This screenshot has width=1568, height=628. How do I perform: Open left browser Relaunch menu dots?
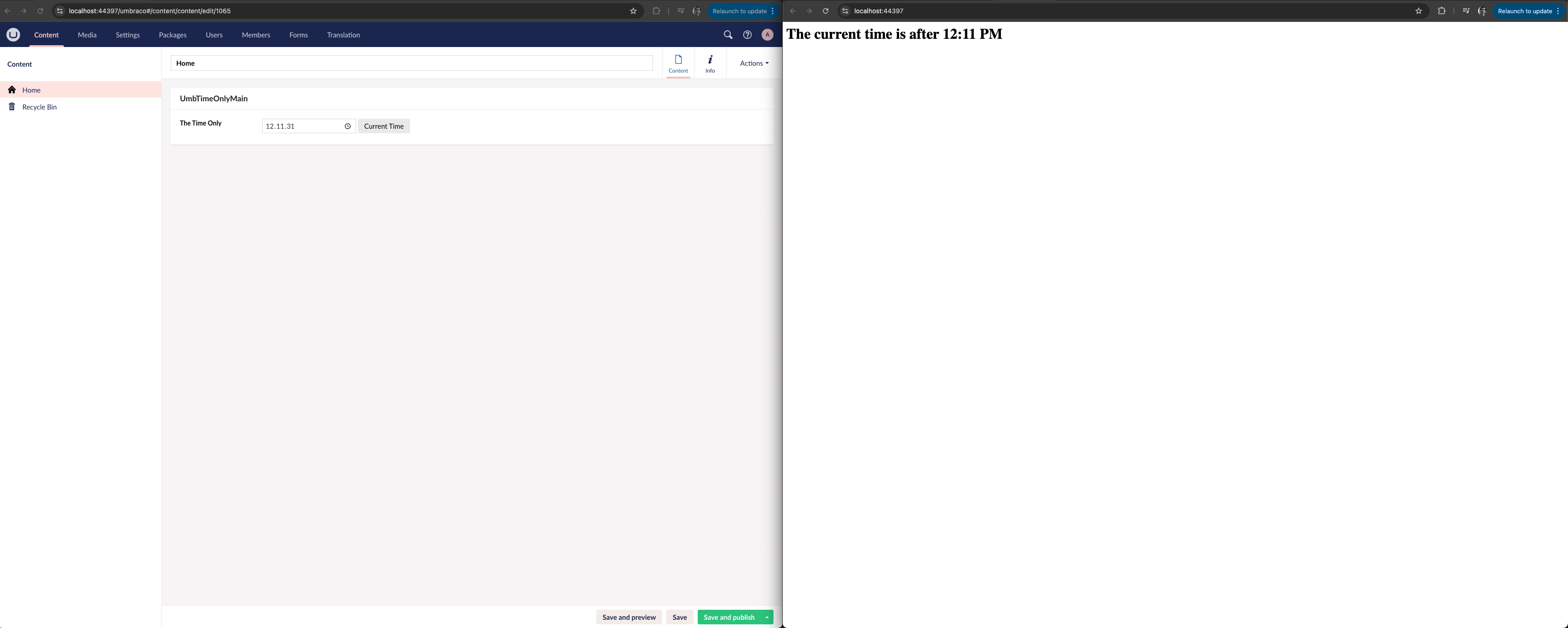(x=773, y=11)
